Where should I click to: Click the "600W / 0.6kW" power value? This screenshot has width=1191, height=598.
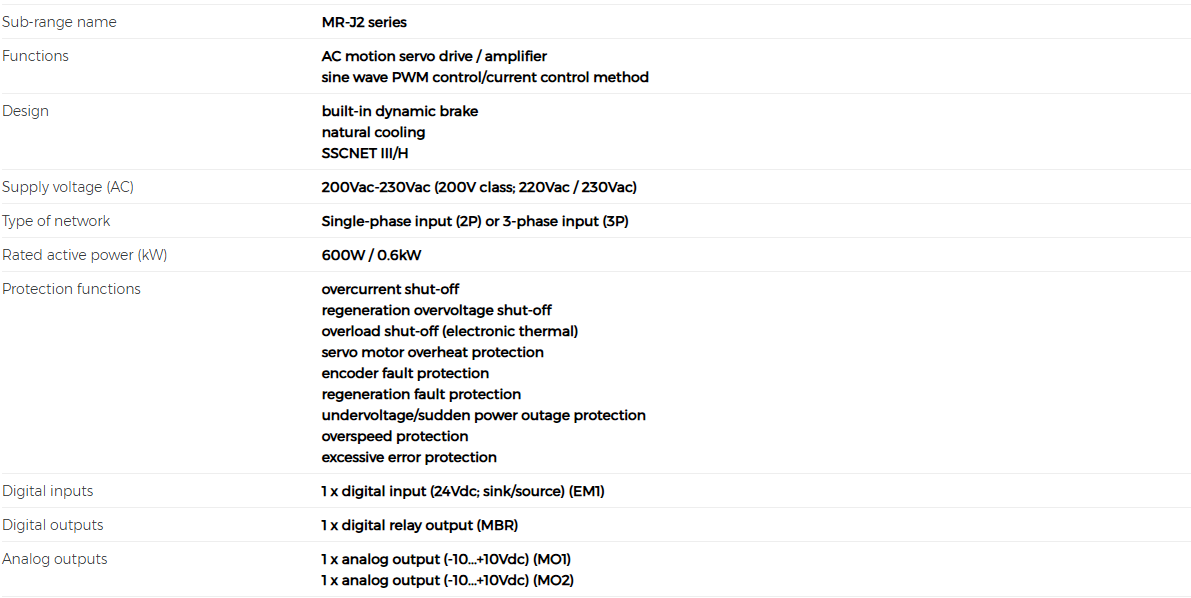point(371,255)
